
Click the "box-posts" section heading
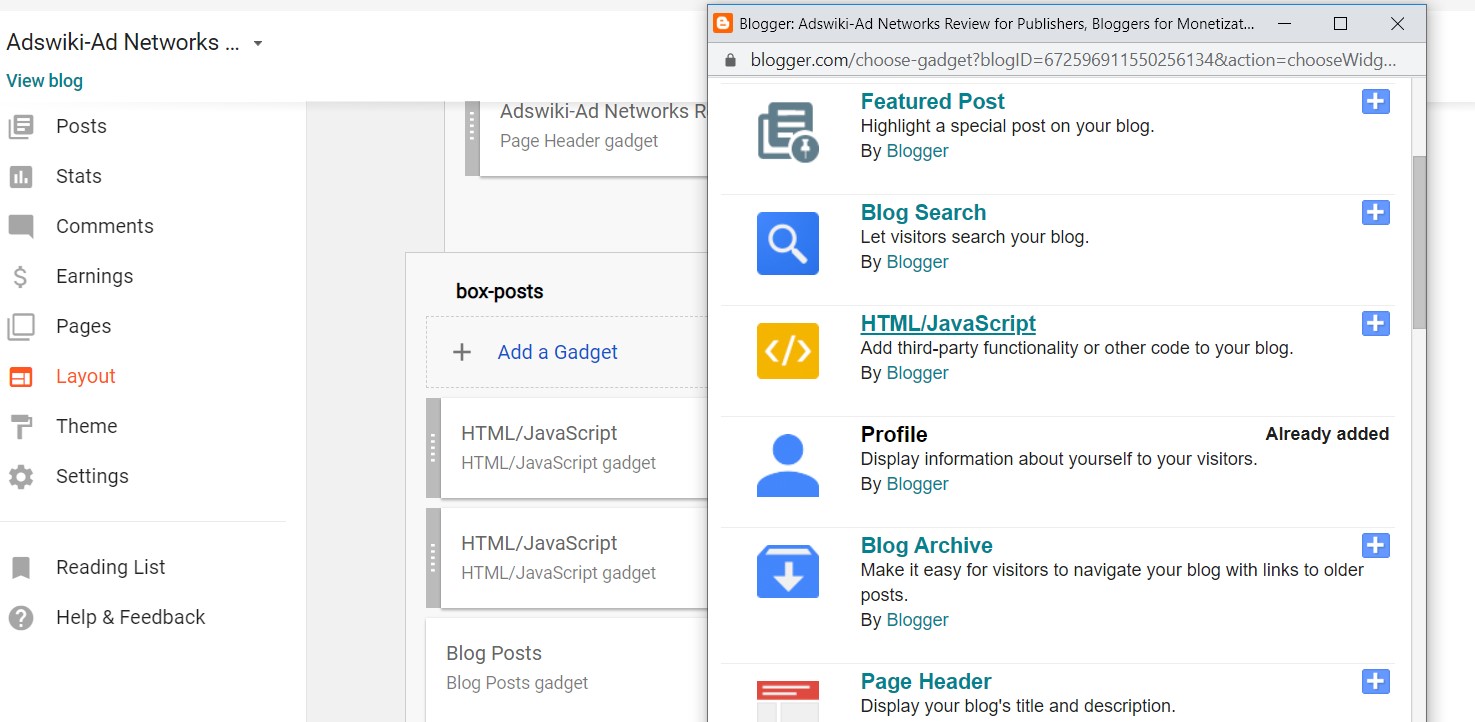coord(500,292)
